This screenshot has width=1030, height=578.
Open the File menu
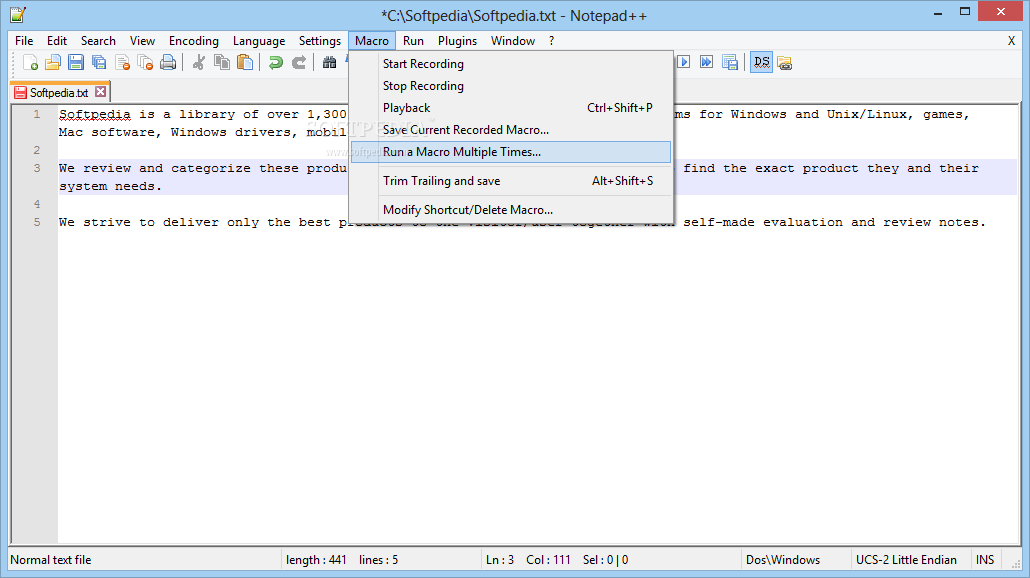24,41
